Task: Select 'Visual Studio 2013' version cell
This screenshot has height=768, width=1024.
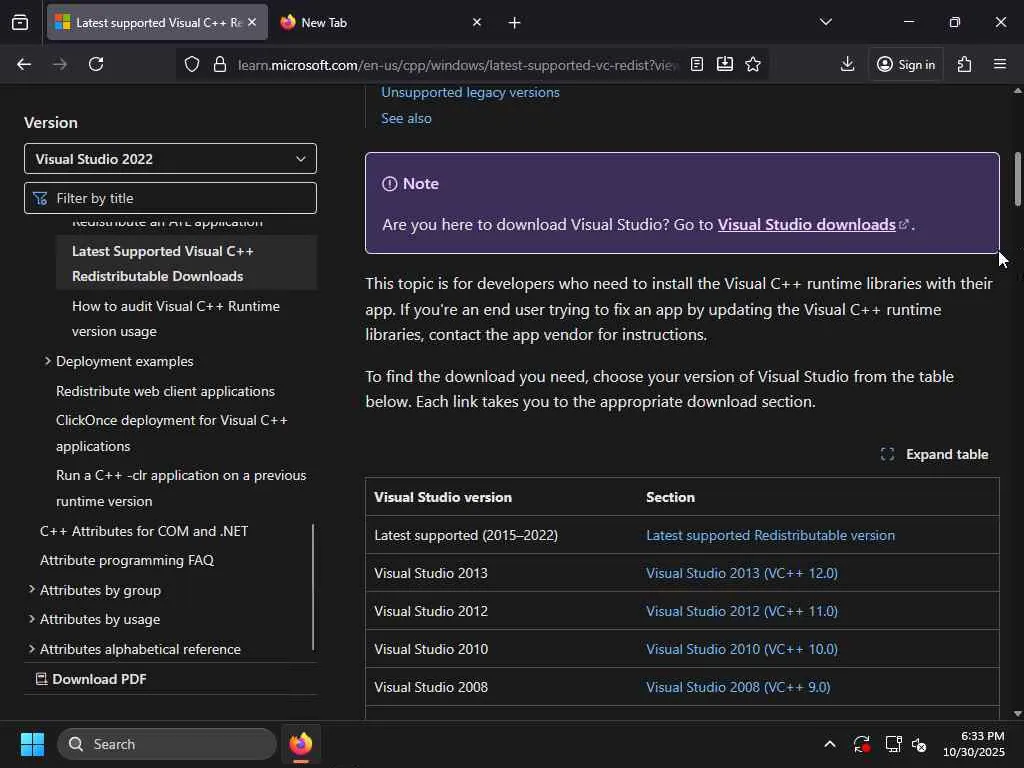Action: [501, 573]
